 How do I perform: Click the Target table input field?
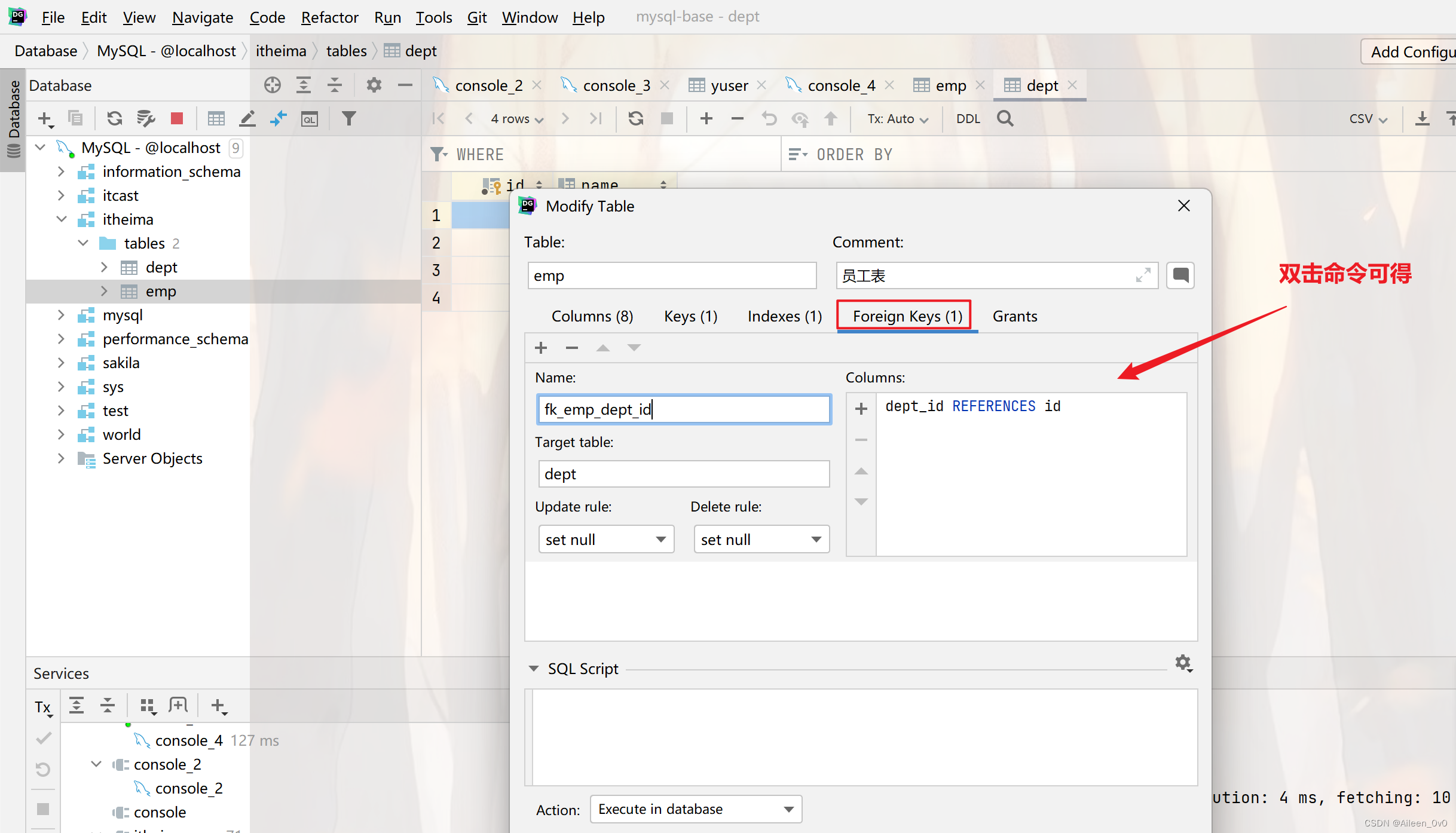(684, 474)
